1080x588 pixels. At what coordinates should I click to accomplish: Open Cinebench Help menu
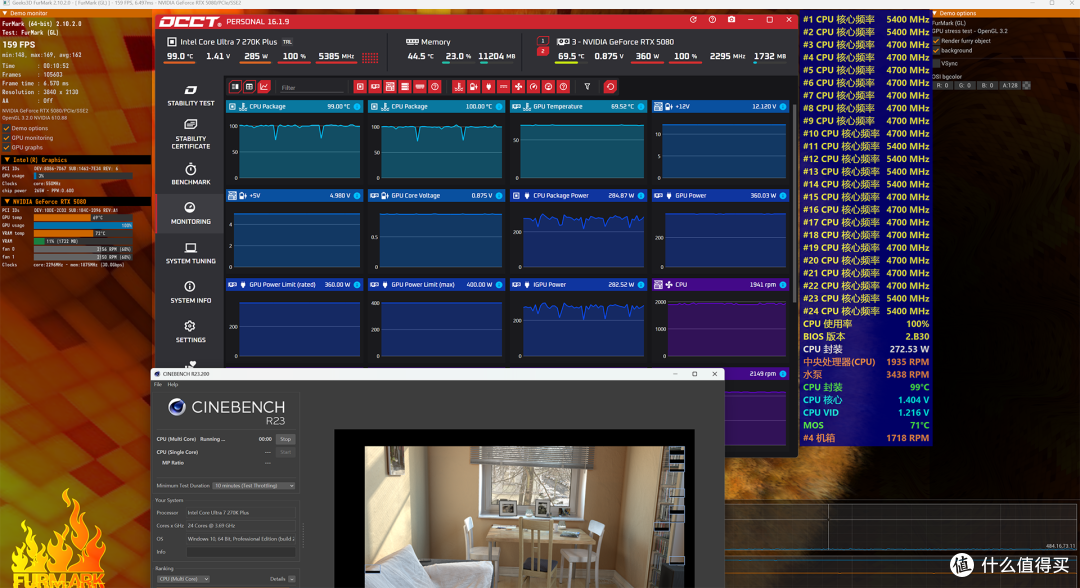click(x=172, y=384)
